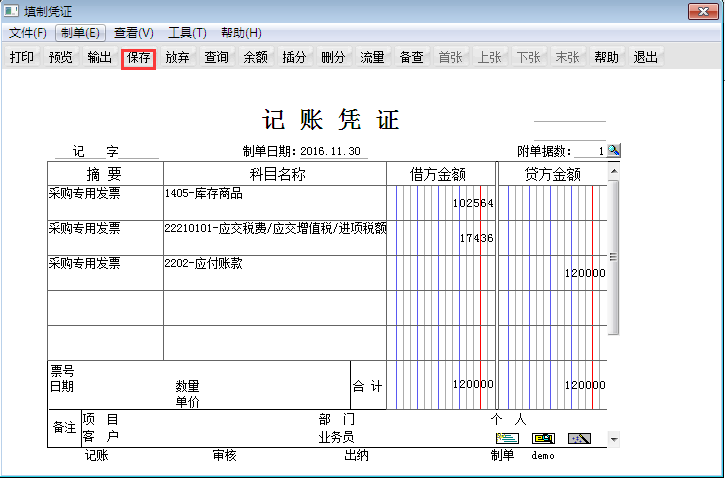The width and height of the screenshot is (725, 479).
Task: Click the 保存 (Save) toolbar button
Action: click(x=138, y=58)
